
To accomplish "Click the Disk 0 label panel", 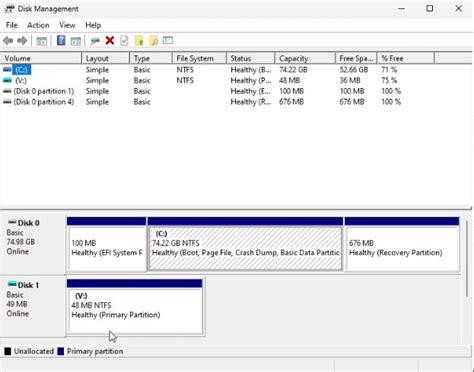I will click(x=33, y=244).
